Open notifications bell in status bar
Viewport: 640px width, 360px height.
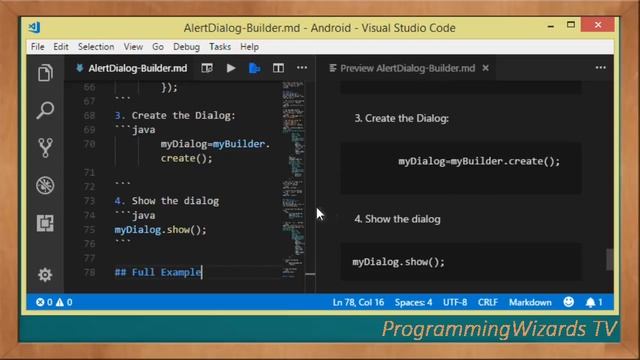click(594, 302)
